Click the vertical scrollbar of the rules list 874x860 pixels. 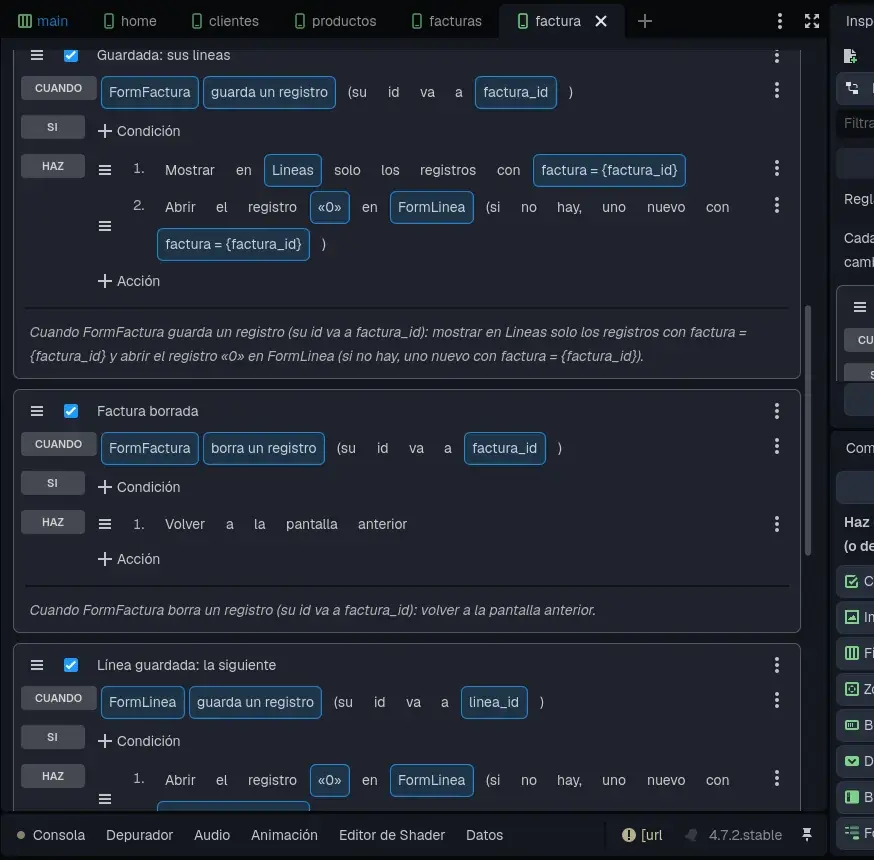(x=808, y=430)
